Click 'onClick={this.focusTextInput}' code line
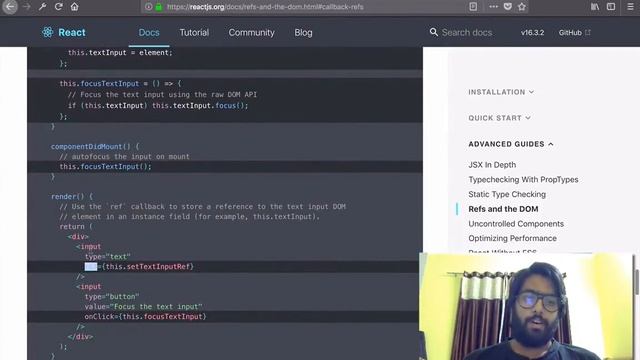The image size is (640, 360). [145, 316]
